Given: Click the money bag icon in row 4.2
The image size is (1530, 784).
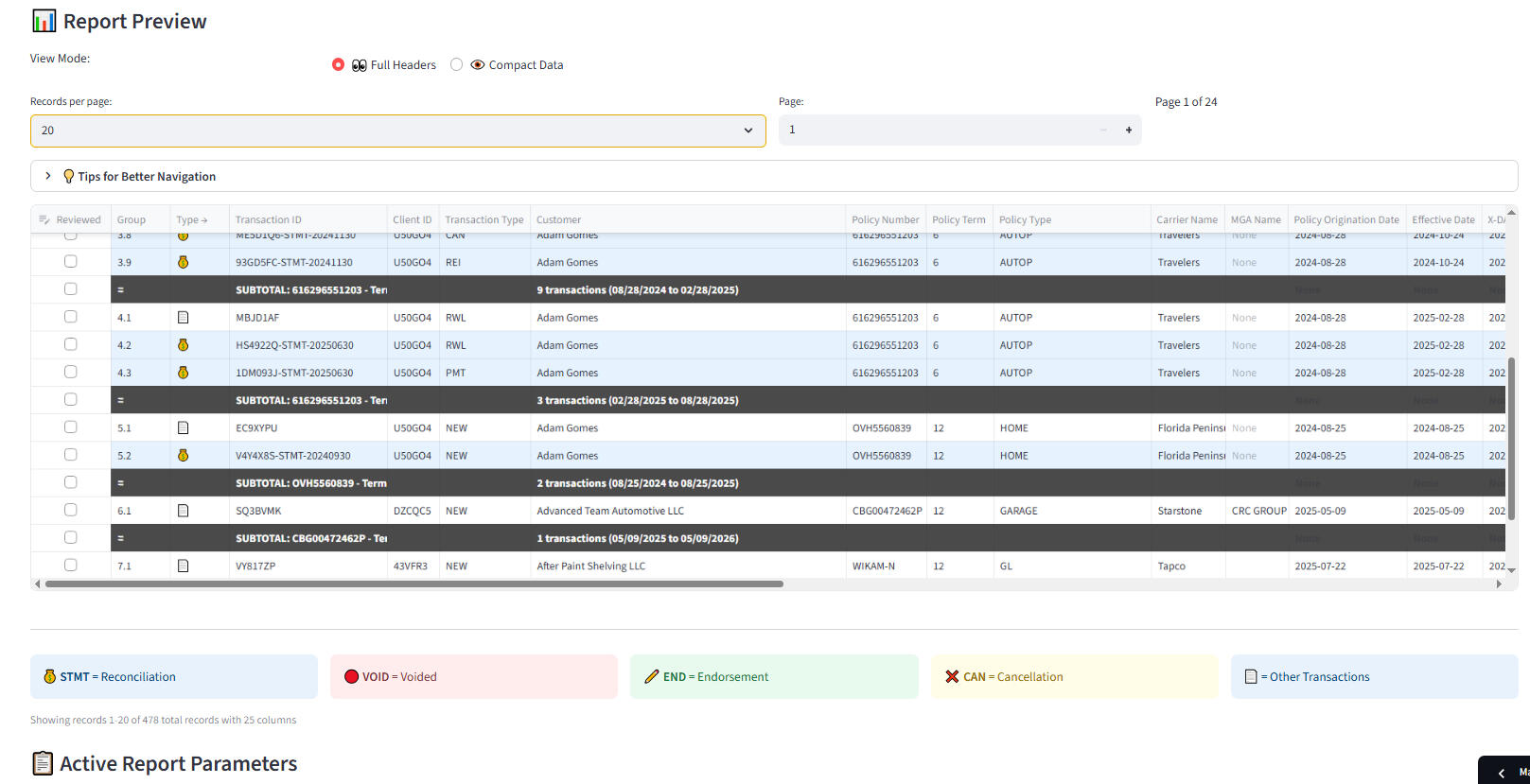Looking at the screenshot, I should click(x=183, y=345).
